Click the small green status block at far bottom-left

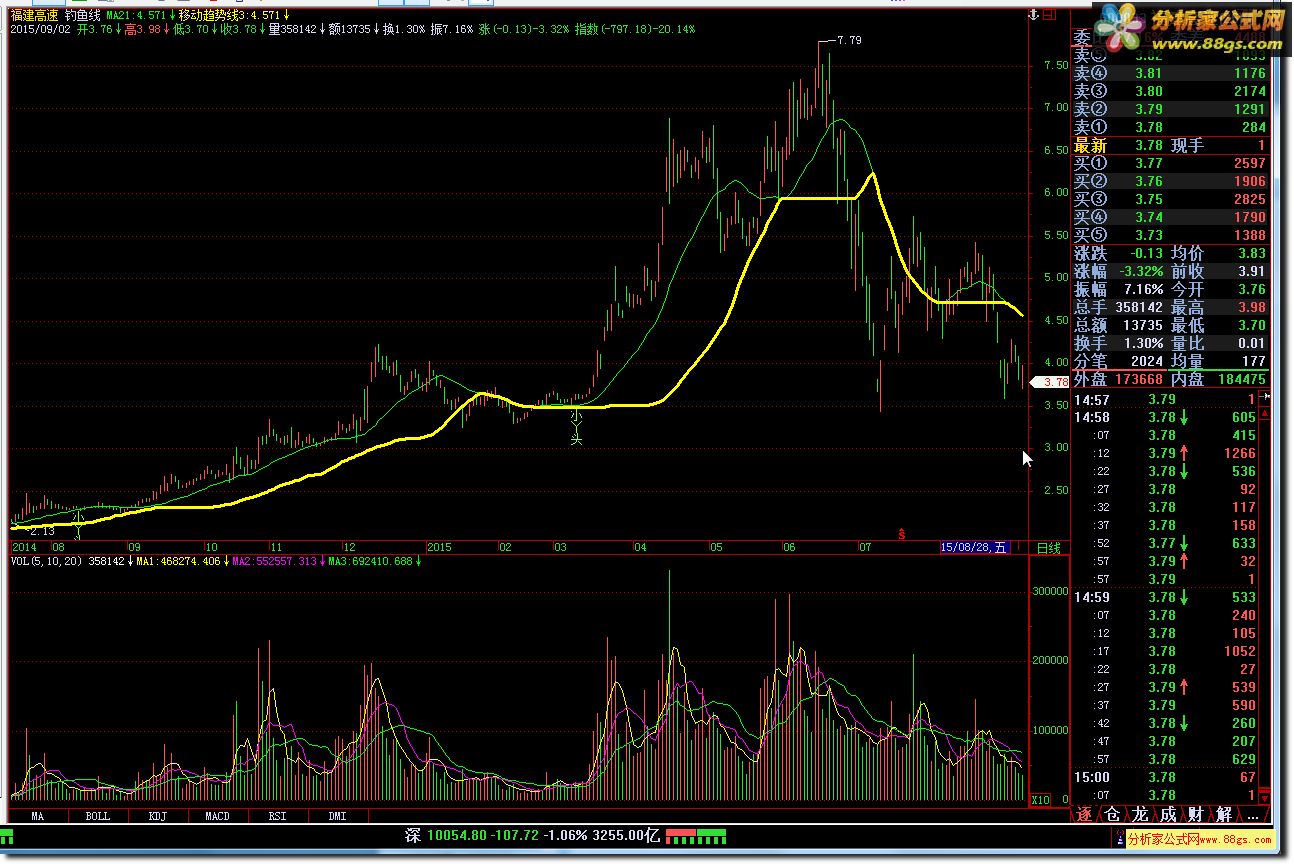click(x=6, y=836)
